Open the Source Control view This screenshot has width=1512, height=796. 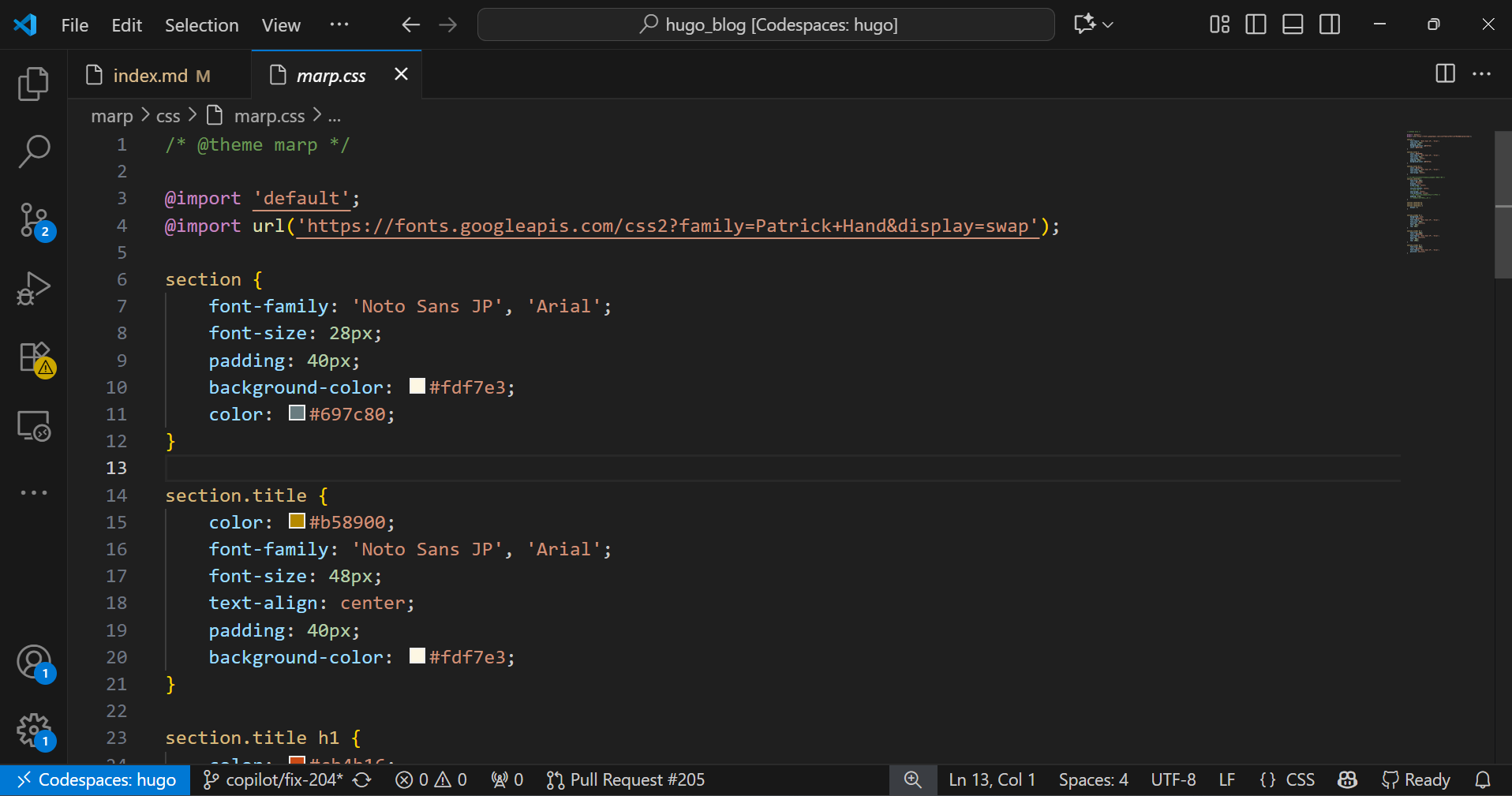click(33, 221)
